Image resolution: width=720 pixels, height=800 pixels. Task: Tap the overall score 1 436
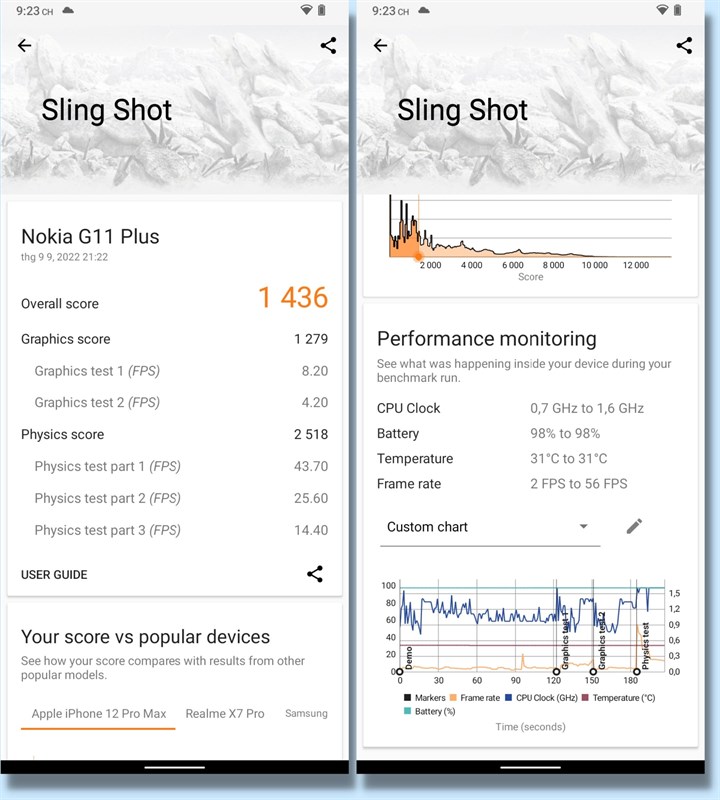(x=292, y=298)
